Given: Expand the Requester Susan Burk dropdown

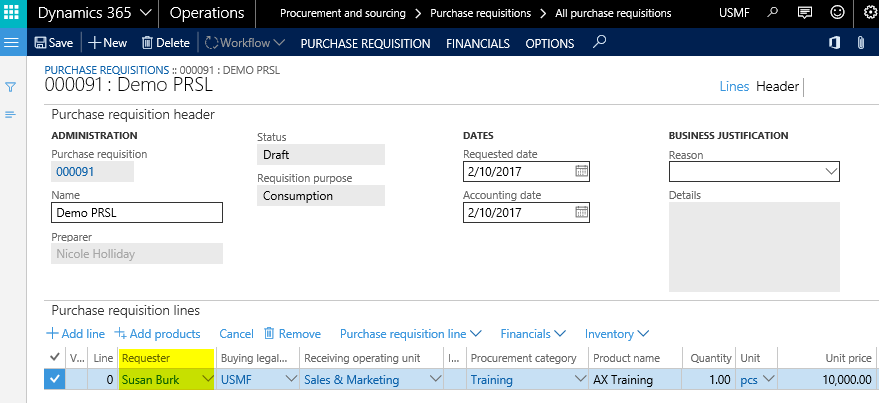Looking at the screenshot, I should 207,380.
